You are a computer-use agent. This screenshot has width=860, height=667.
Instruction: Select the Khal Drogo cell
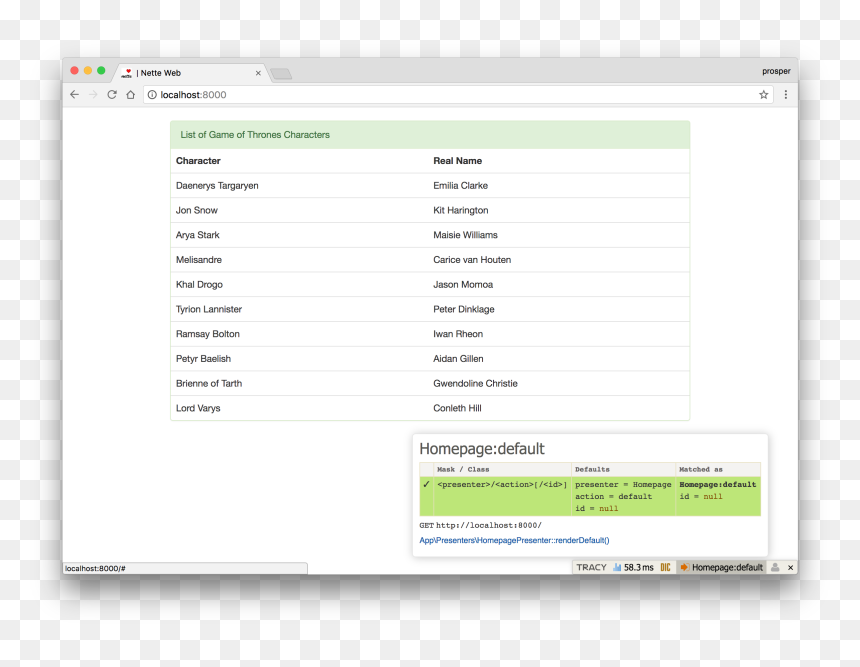click(299, 284)
